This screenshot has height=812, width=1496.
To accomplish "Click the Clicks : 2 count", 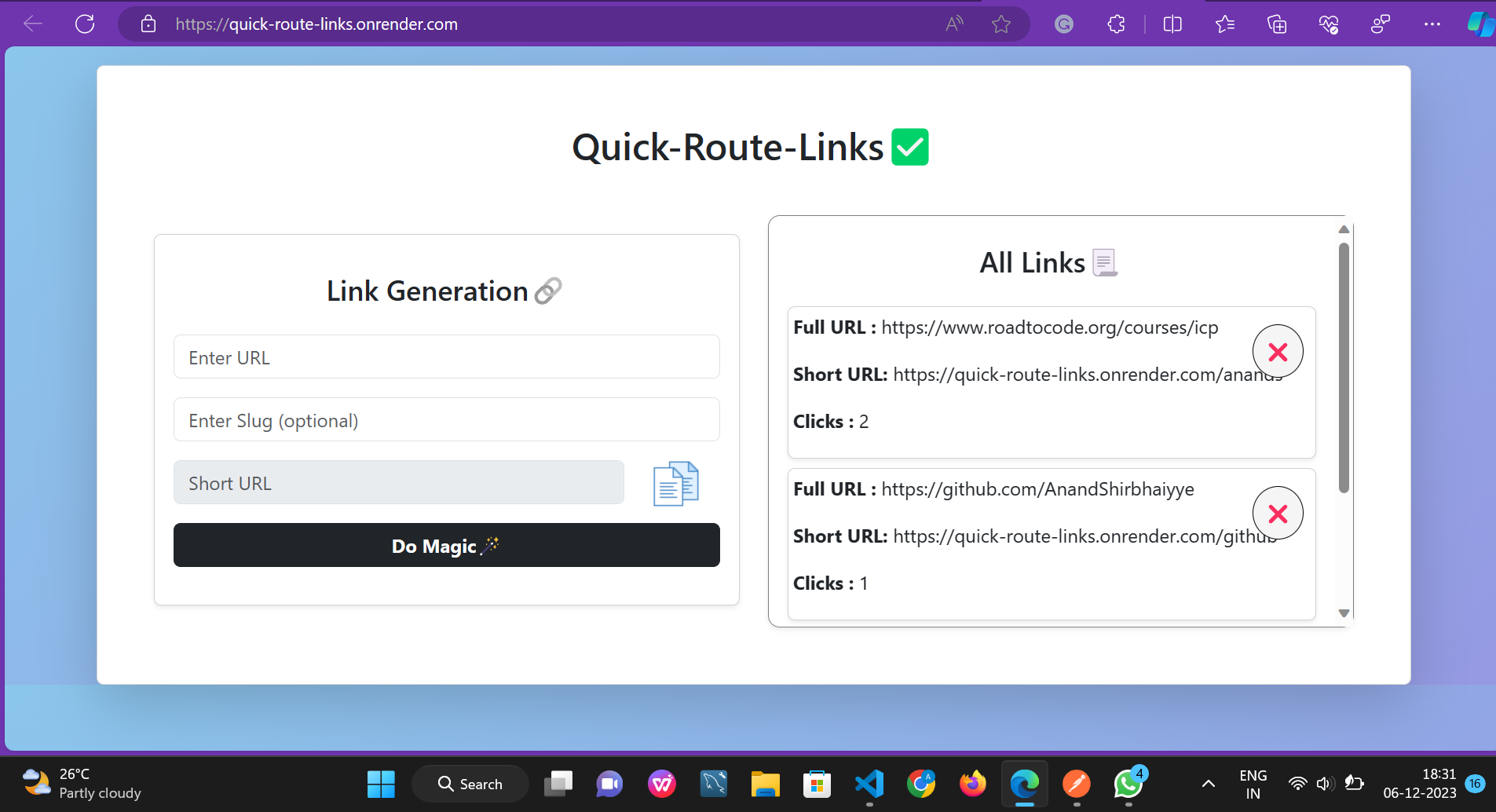I will click(x=831, y=422).
